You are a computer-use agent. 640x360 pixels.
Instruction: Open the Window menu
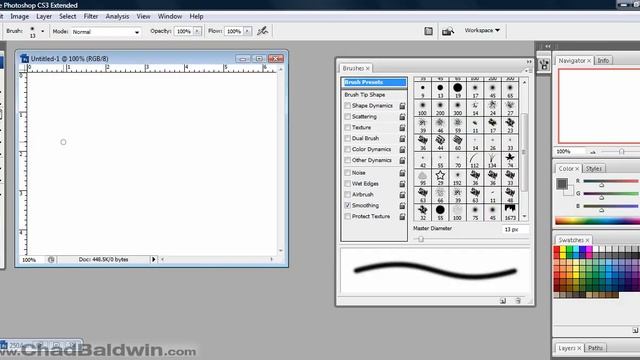169,16
